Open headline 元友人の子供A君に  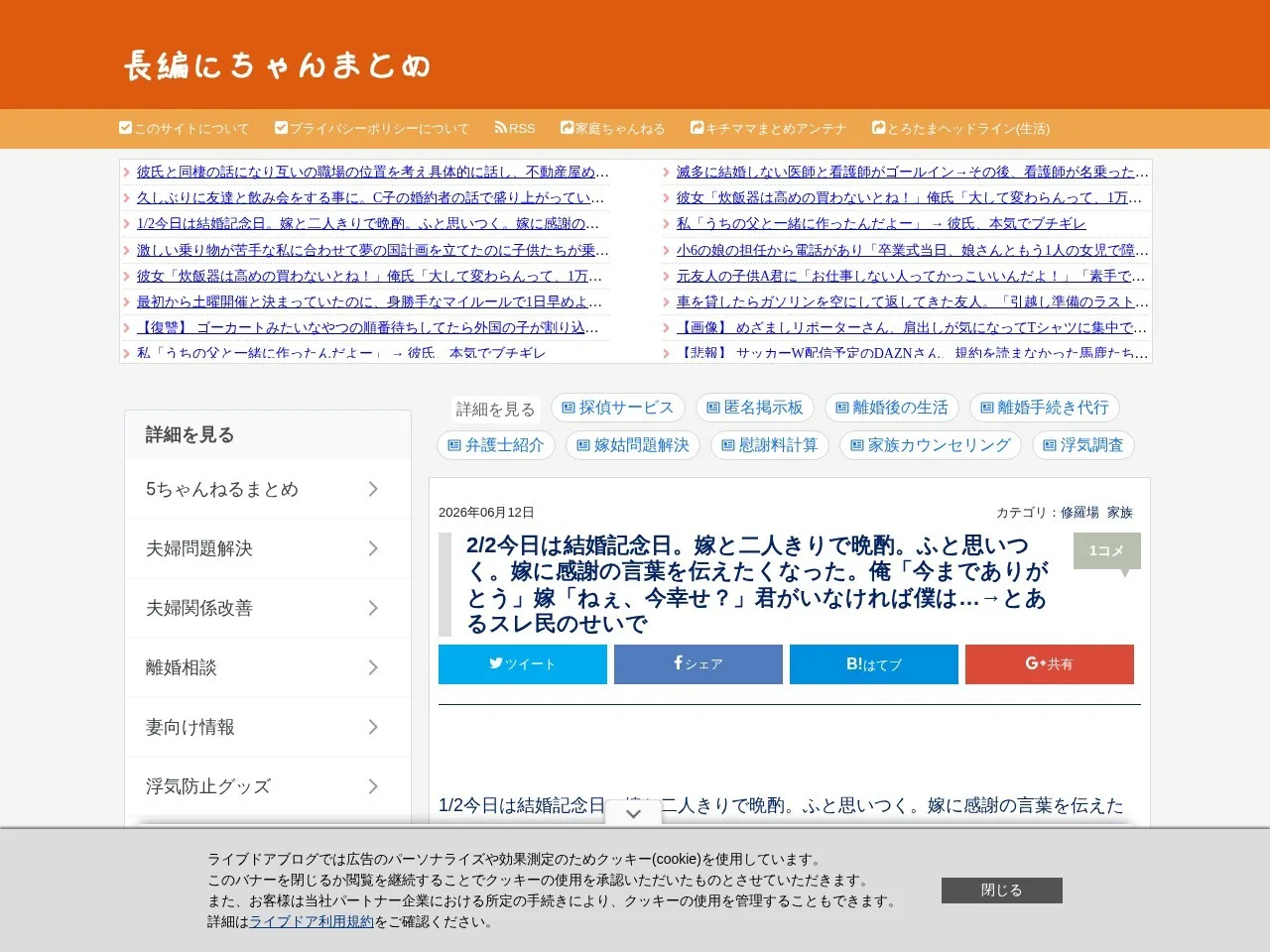pyautogui.click(x=911, y=276)
